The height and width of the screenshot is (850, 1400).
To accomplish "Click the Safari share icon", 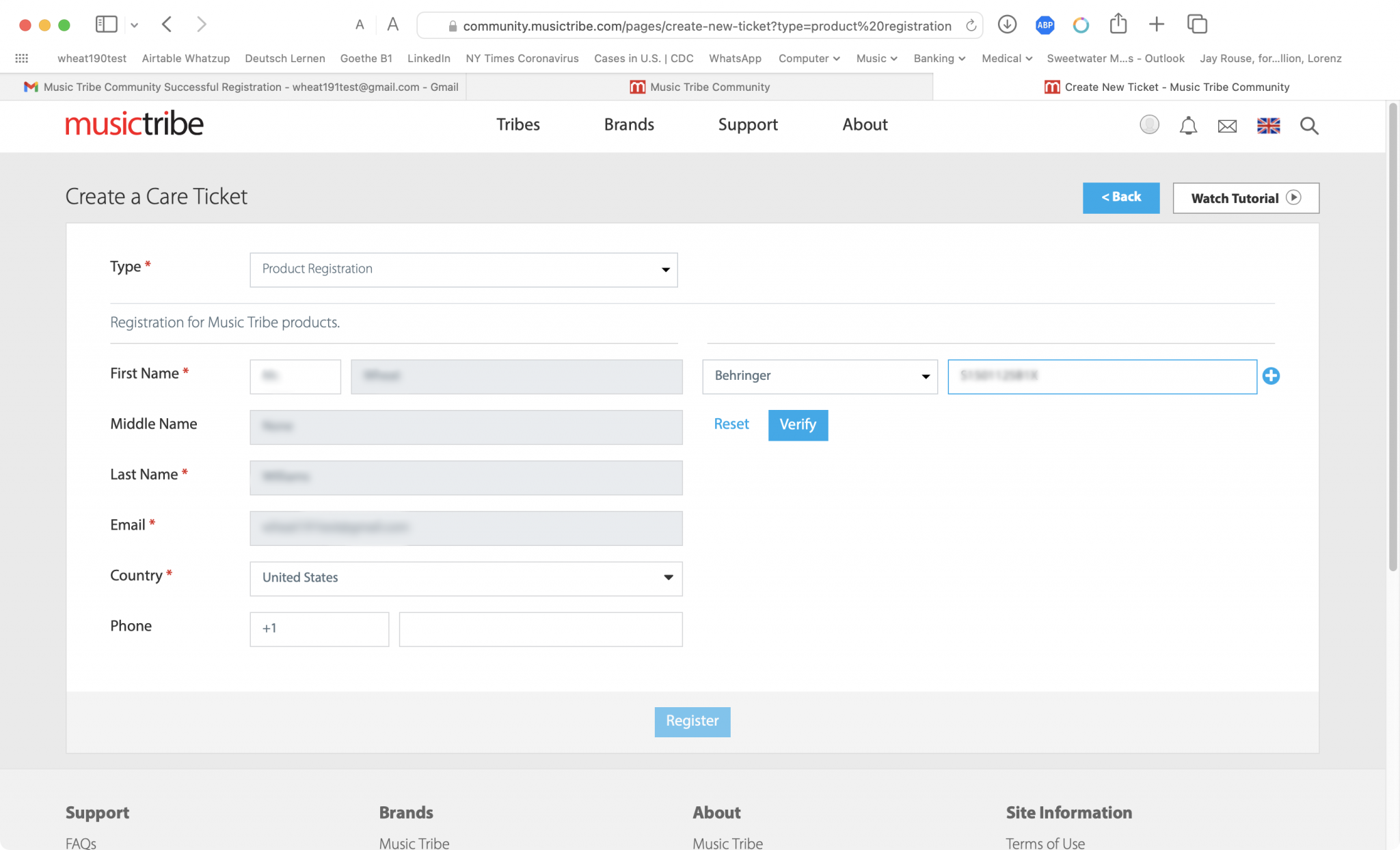I will point(1118,25).
